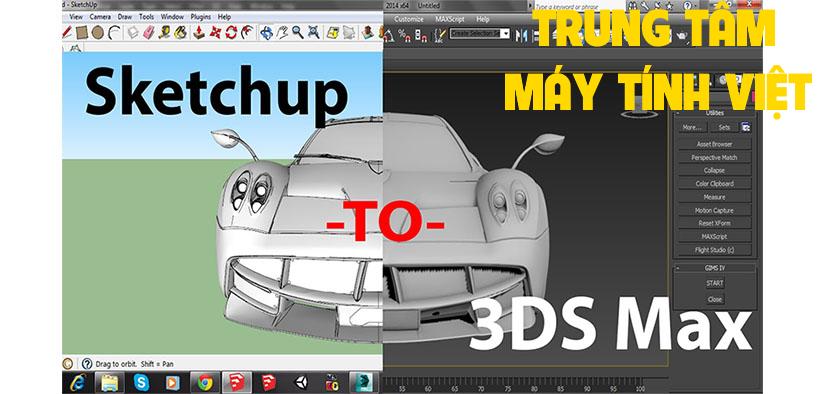Open the Window menu in SketchUp
825x394 pixels.
tap(173, 17)
